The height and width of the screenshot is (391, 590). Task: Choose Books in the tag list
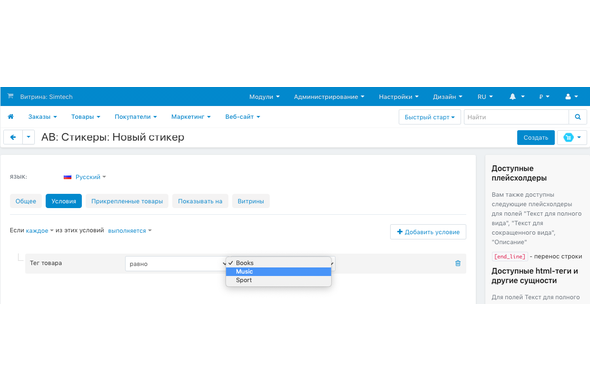tap(278, 263)
